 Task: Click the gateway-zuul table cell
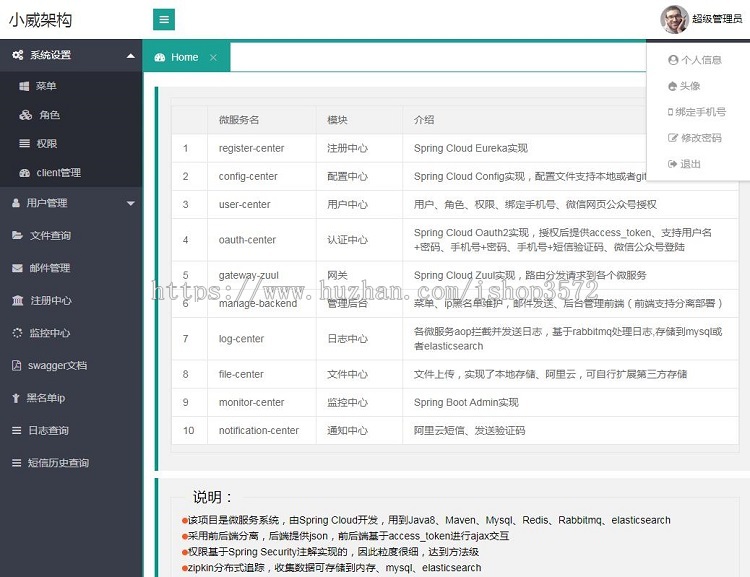[x=262, y=275]
